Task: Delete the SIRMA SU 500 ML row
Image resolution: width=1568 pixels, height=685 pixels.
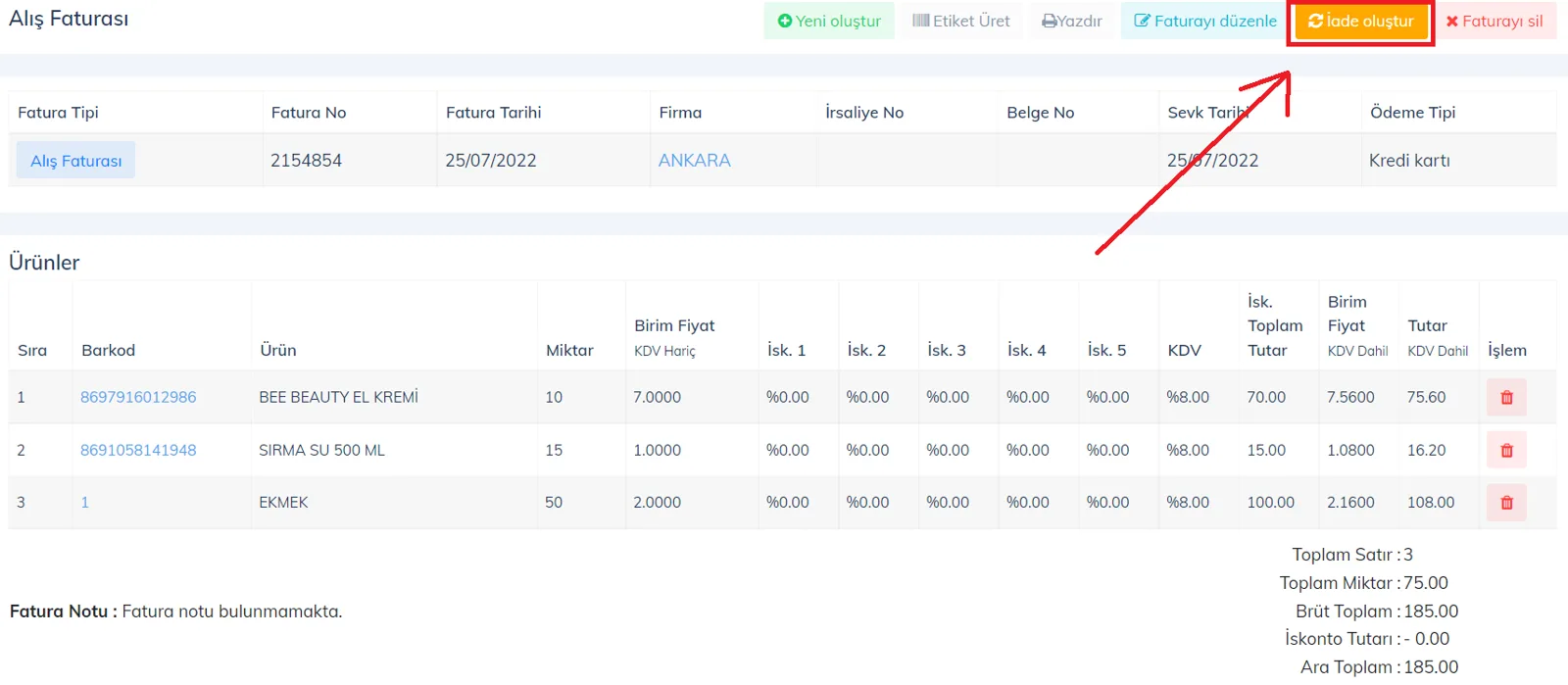Action: pos(1506,451)
